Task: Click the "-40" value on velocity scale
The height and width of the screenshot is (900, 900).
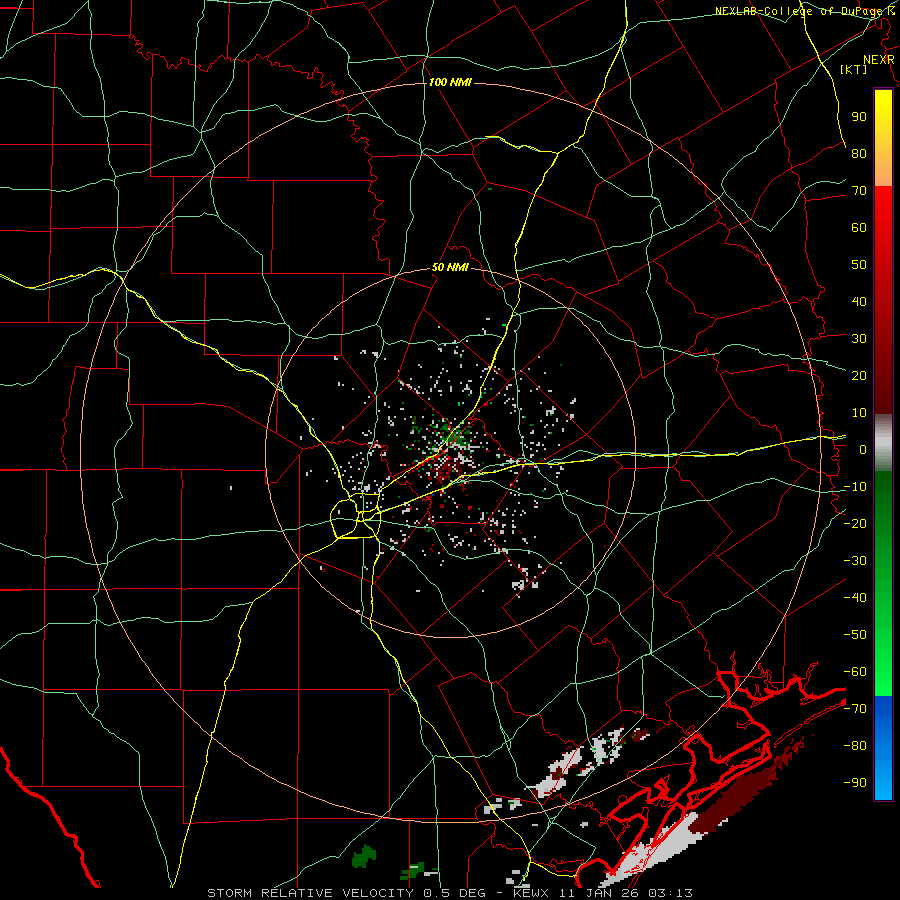Action: tap(855, 598)
